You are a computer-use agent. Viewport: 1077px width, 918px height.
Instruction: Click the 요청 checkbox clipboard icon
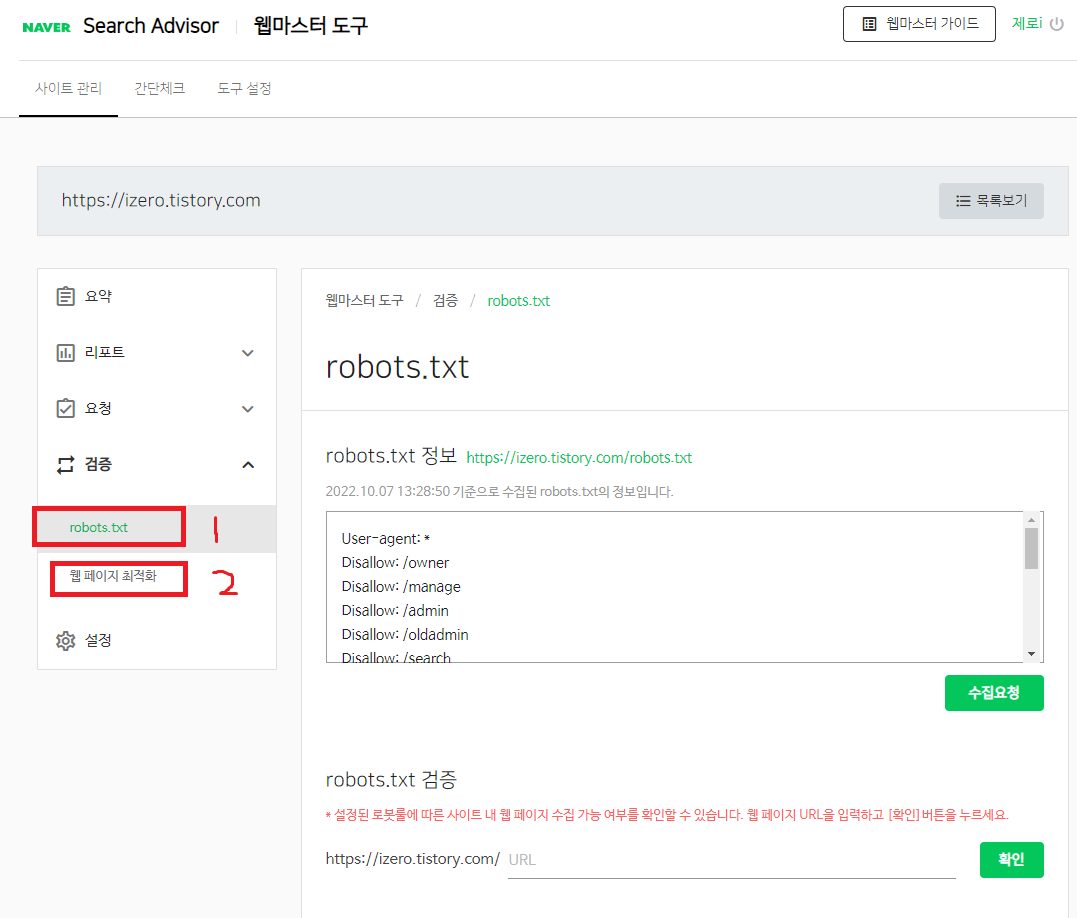click(65, 409)
